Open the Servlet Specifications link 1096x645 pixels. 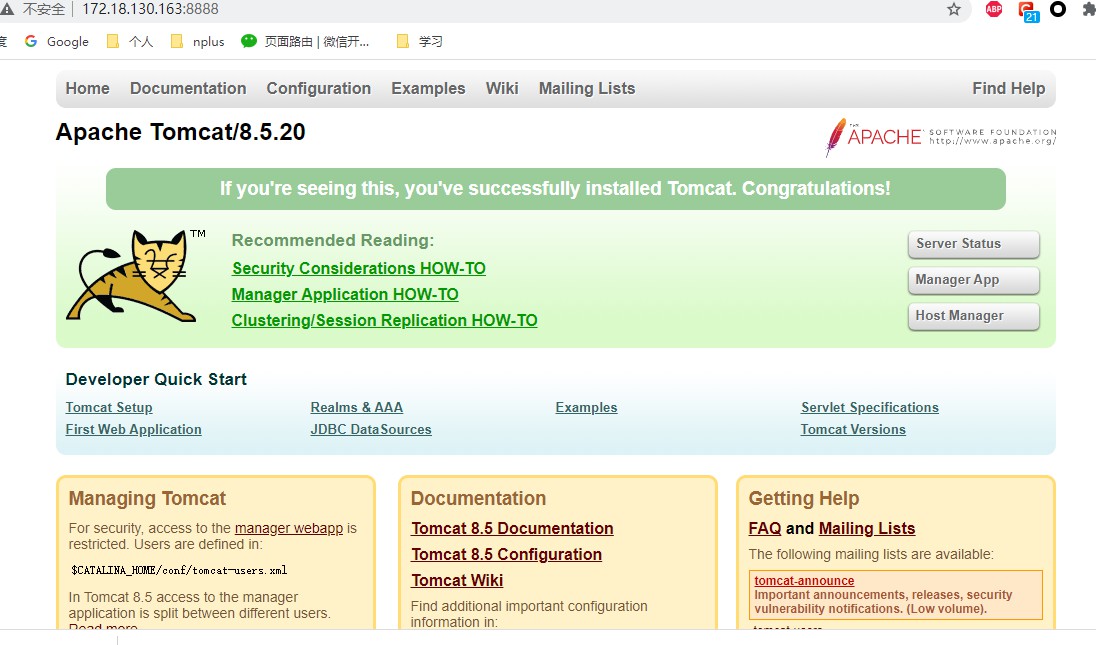click(870, 407)
